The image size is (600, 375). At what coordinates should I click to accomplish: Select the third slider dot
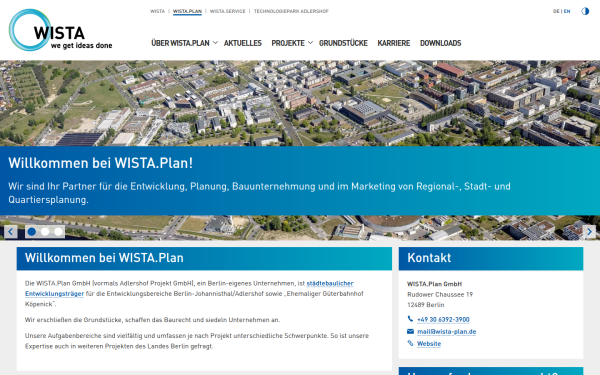[58, 232]
